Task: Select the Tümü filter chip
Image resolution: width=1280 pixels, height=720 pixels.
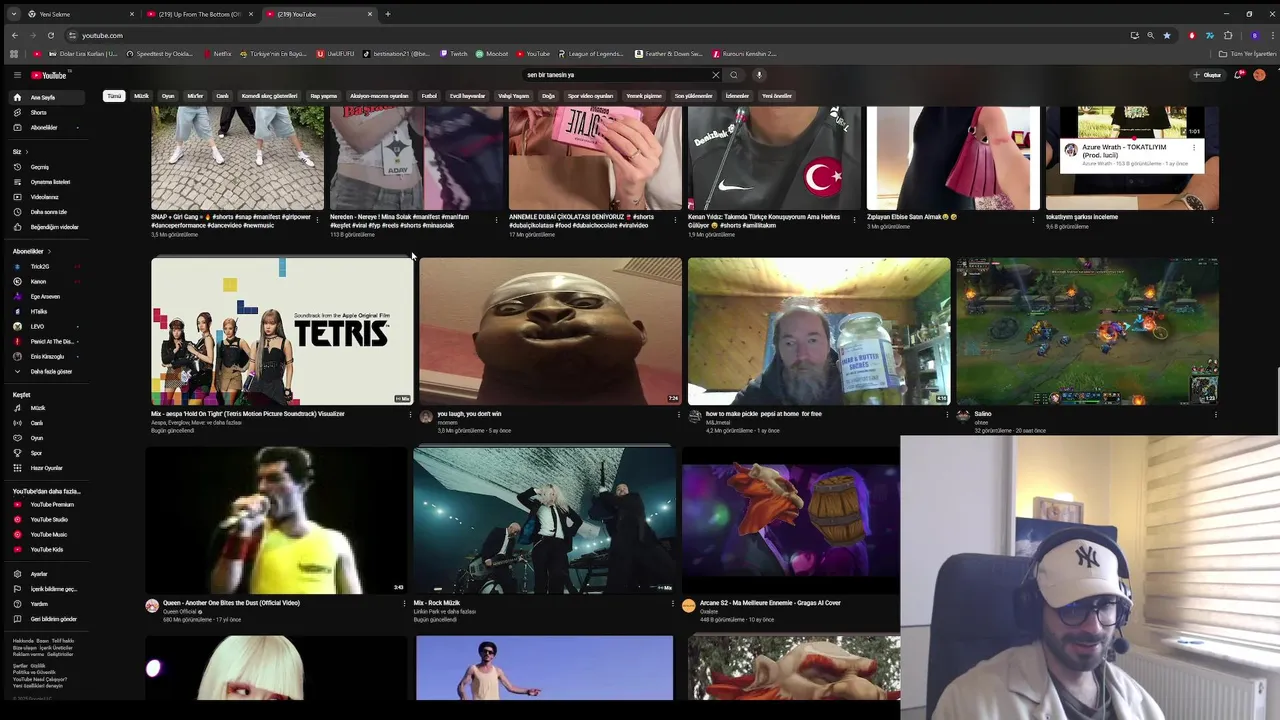Action: pyautogui.click(x=114, y=96)
